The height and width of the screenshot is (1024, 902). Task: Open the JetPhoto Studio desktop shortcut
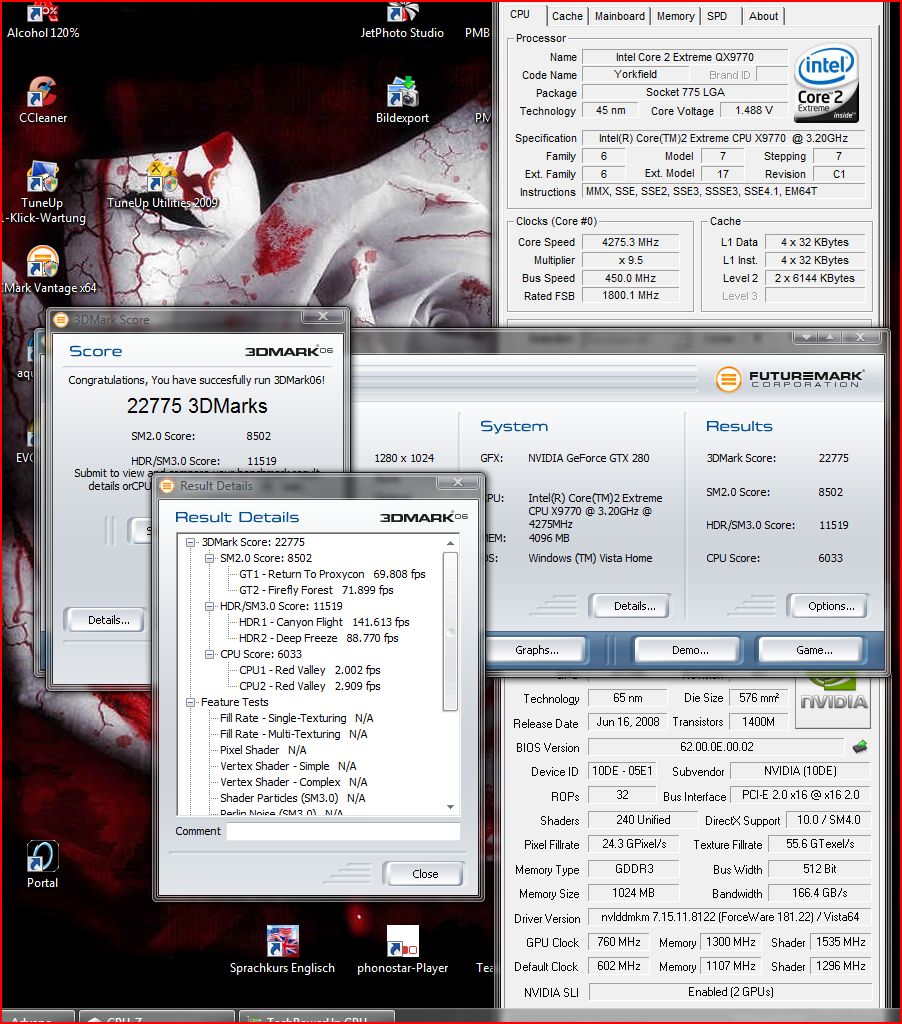402,20
